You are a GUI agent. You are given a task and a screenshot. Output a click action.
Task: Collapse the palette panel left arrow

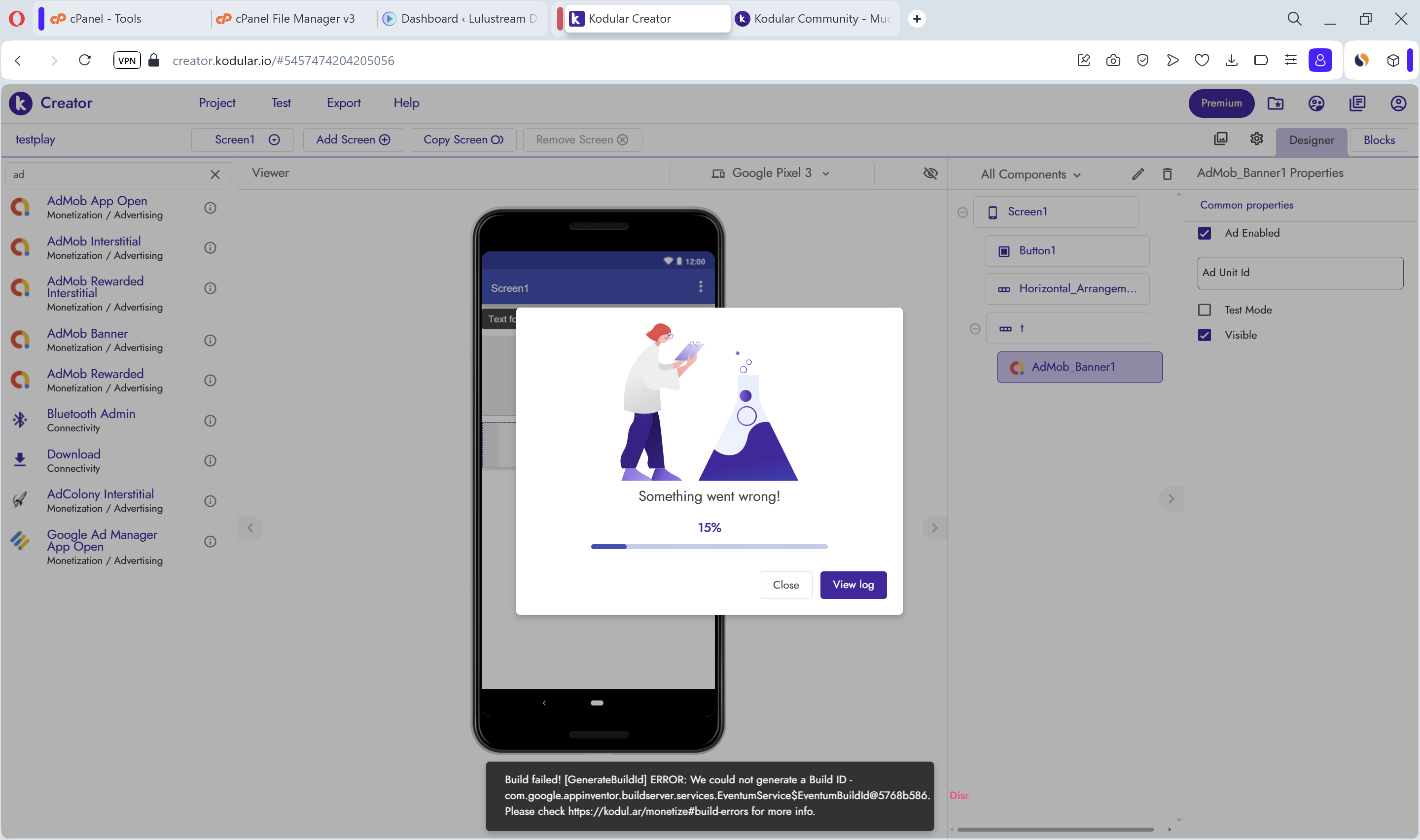click(250, 528)
